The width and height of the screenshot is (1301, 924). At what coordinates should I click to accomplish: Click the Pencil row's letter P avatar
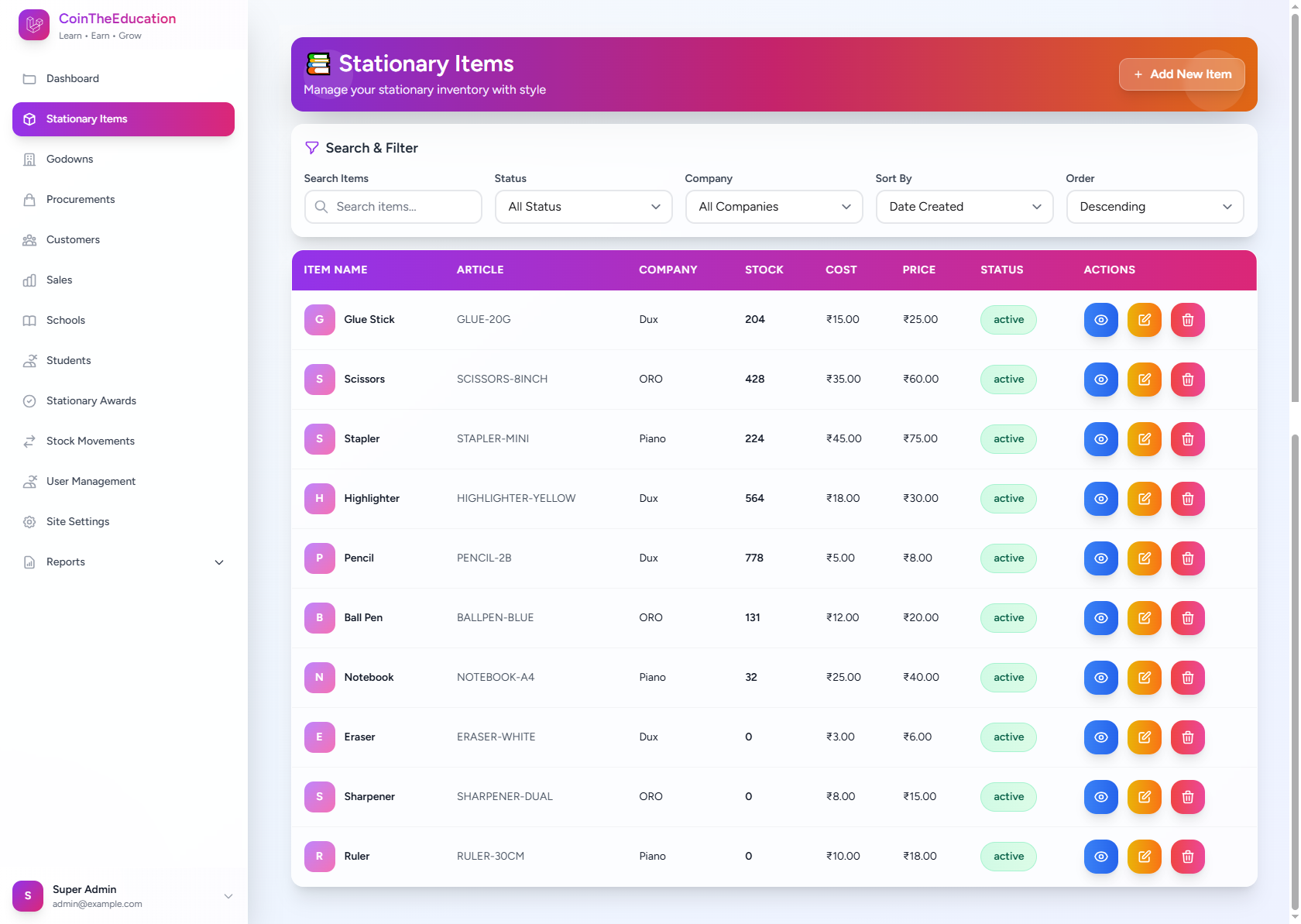pos(319,558)
